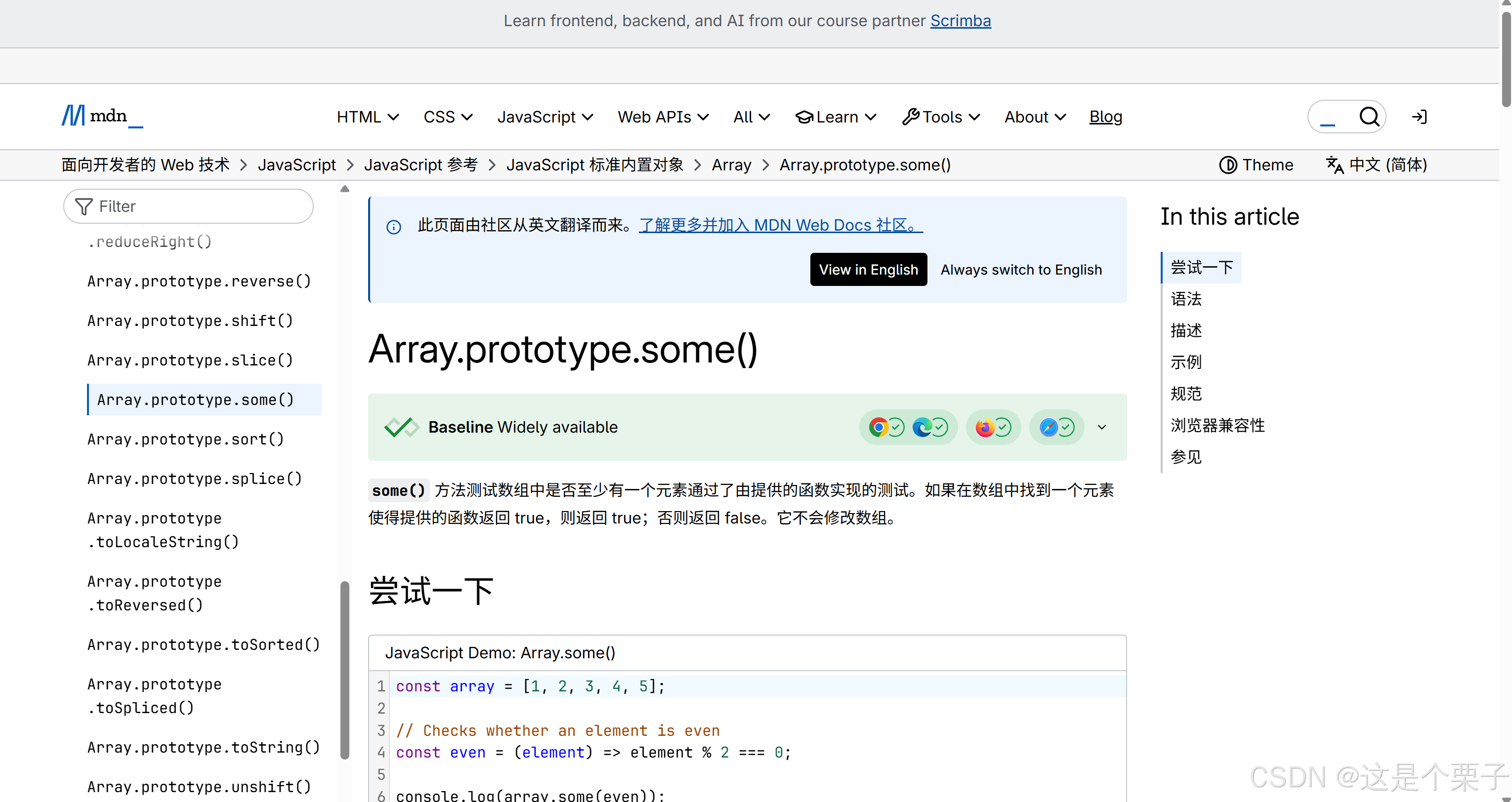
Task: Expand the Baseline availability details chevron
Action: point(1102,427)
